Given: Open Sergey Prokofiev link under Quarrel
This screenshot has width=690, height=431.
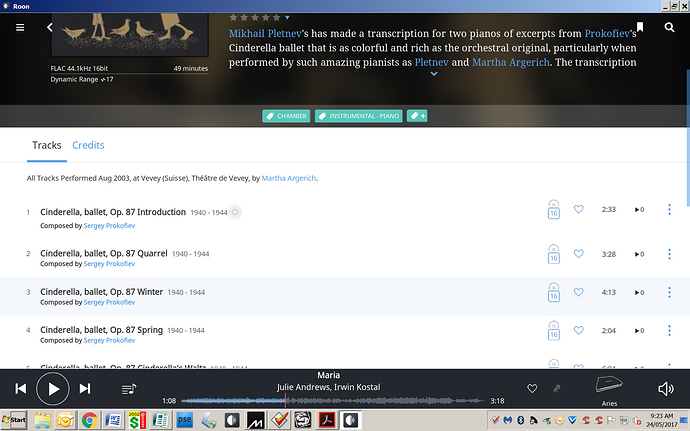Looking at the screenshot, I should tap(109, 264).
